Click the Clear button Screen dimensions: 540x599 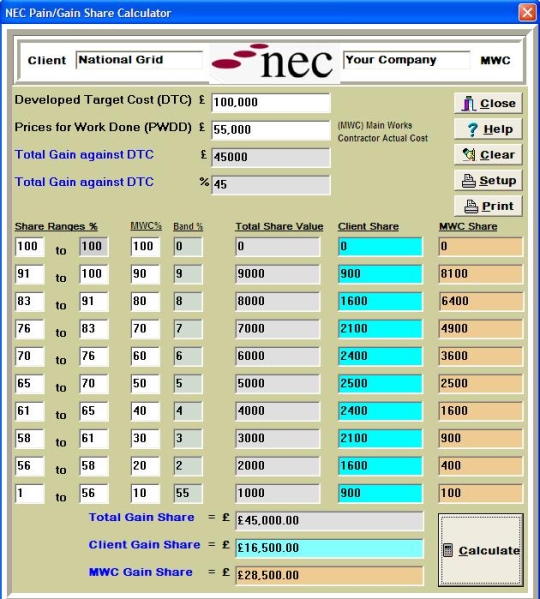(488, 155)
